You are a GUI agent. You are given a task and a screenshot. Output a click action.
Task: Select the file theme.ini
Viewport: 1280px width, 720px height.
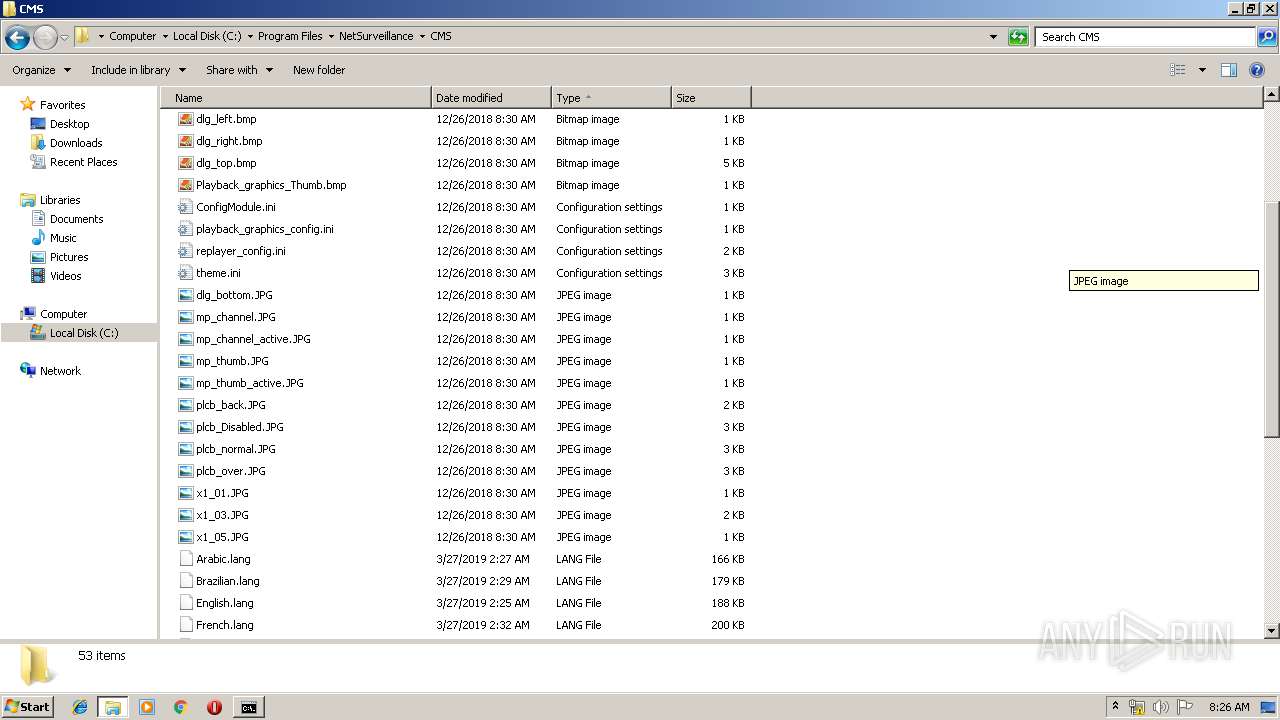(x=218, y=273)
